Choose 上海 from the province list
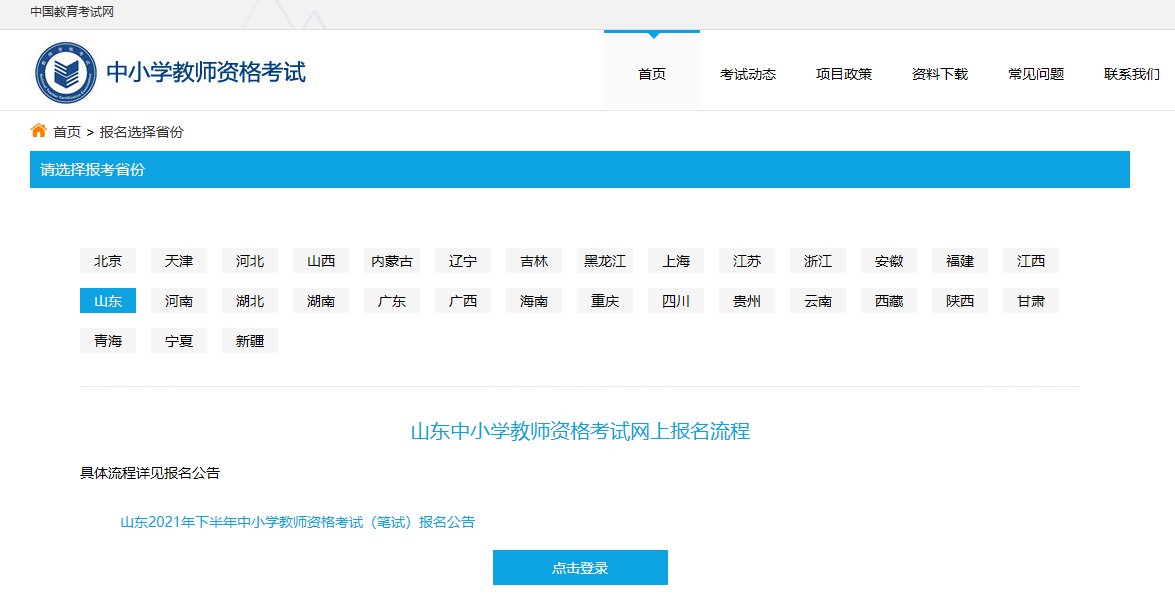1175x611 pixels. 676,261
